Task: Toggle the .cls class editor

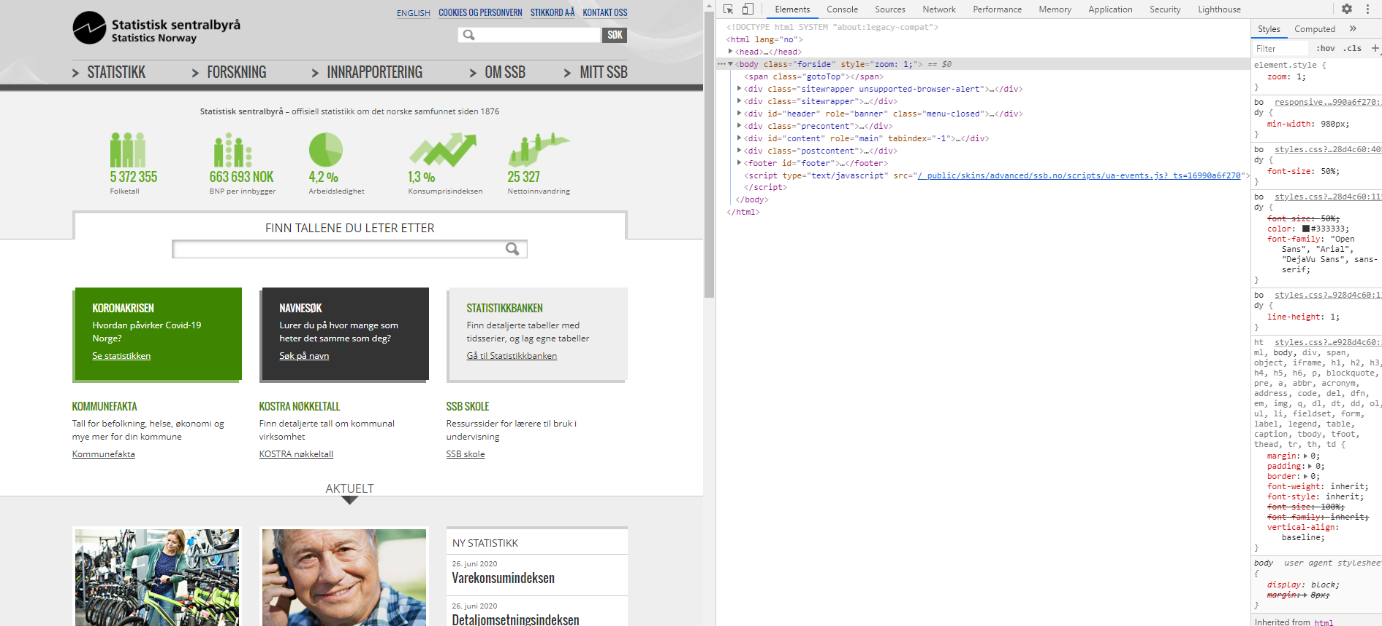Action: coord(1352,48)
